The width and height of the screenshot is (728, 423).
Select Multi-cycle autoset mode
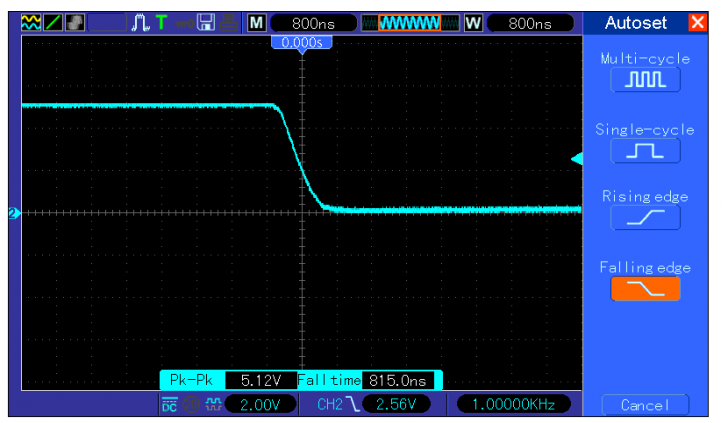pyautogui.click(x=645, y=80)
